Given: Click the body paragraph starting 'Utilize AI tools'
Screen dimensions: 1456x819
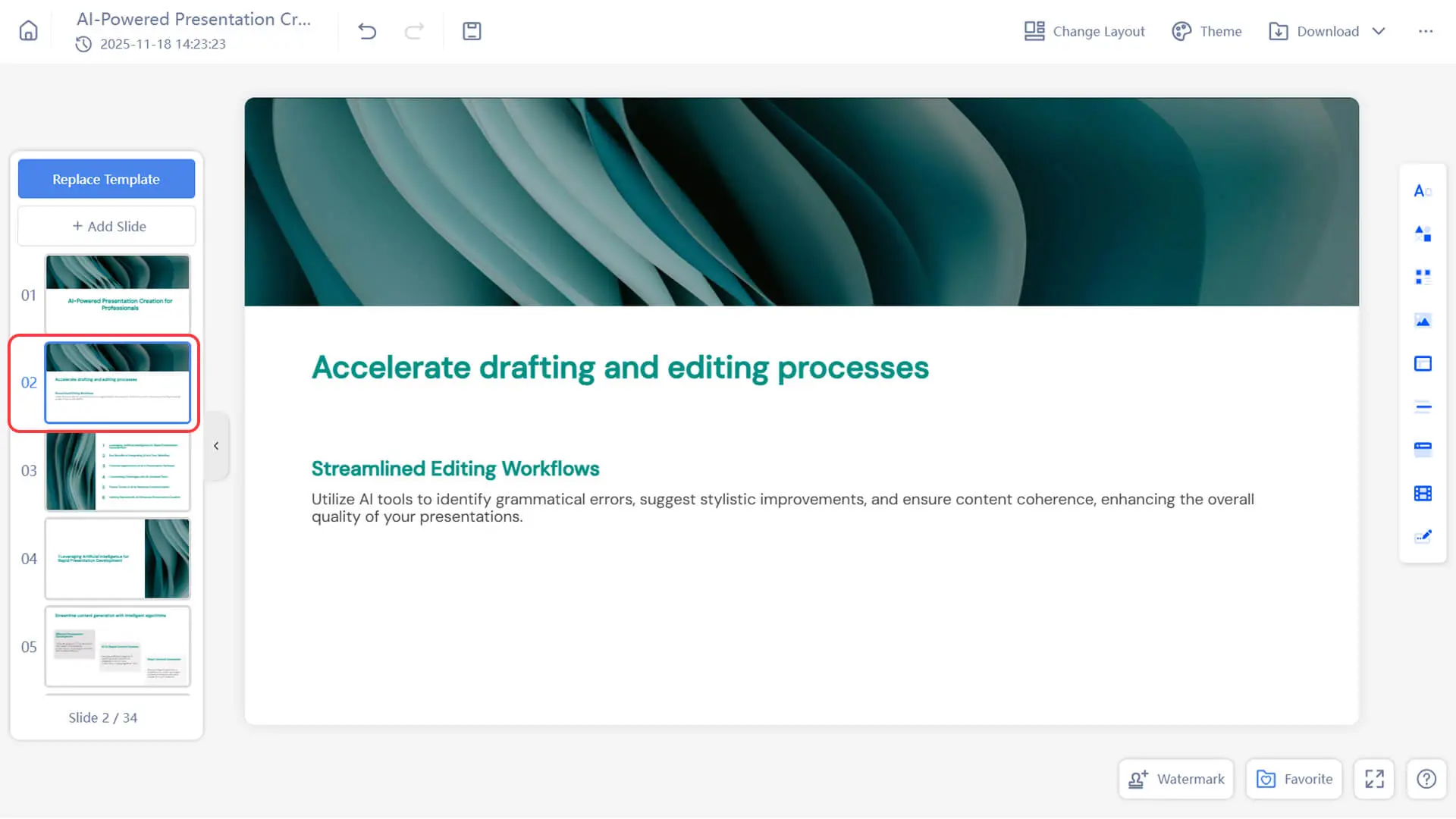Looking at the screenshot, I should click(783, 508).
